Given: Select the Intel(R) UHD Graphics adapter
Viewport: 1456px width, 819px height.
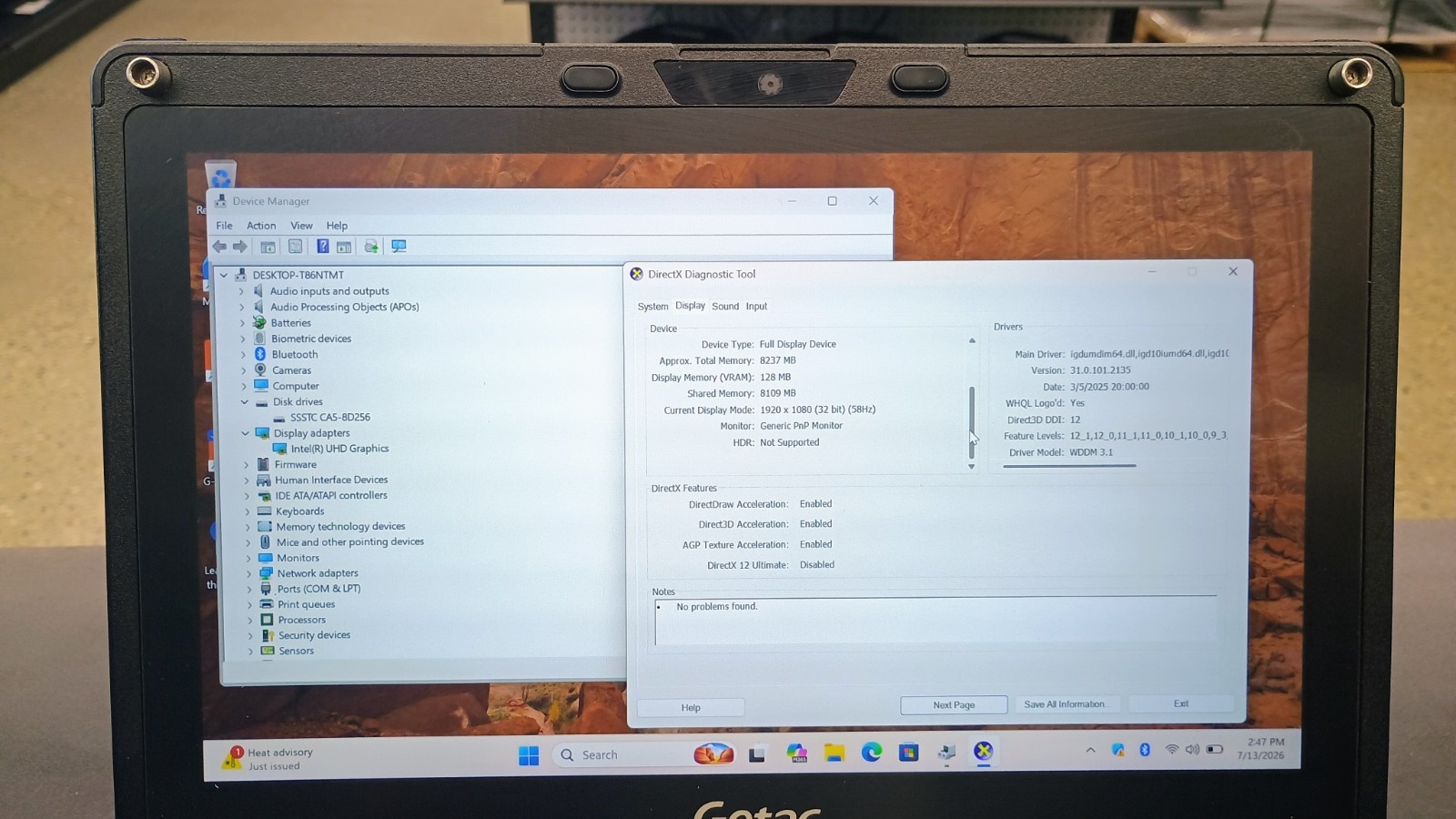Looking at the screenshot, I should pos(339,449).
